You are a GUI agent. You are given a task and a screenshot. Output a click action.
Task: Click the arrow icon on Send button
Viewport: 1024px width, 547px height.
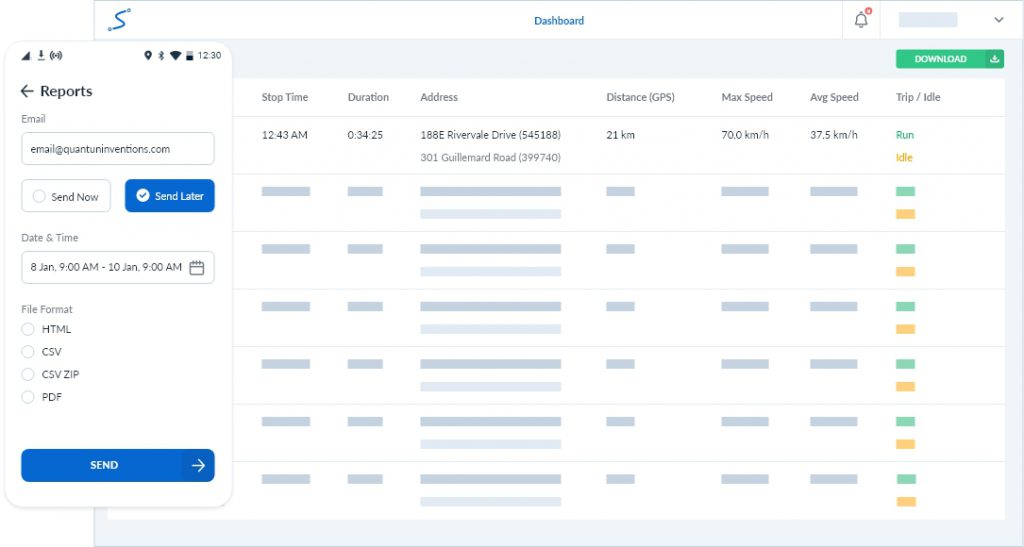(198, 465)
